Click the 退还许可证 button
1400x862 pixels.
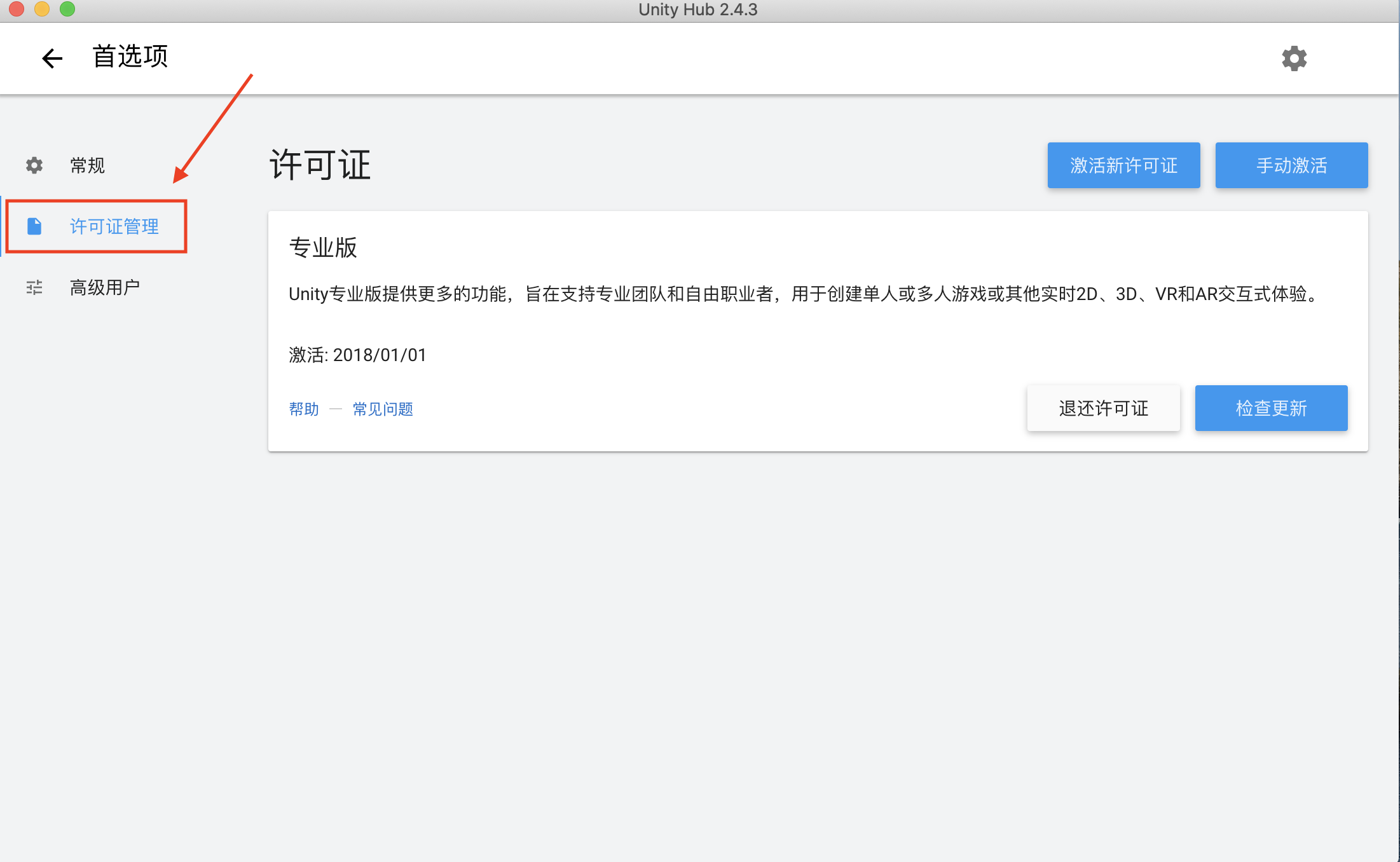[1103, 408]
